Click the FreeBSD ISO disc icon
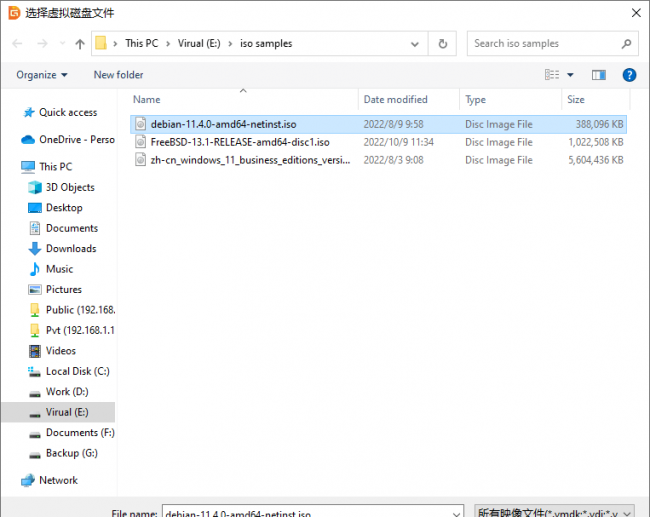This screenshot has height=517, width=650. [141, 142]
